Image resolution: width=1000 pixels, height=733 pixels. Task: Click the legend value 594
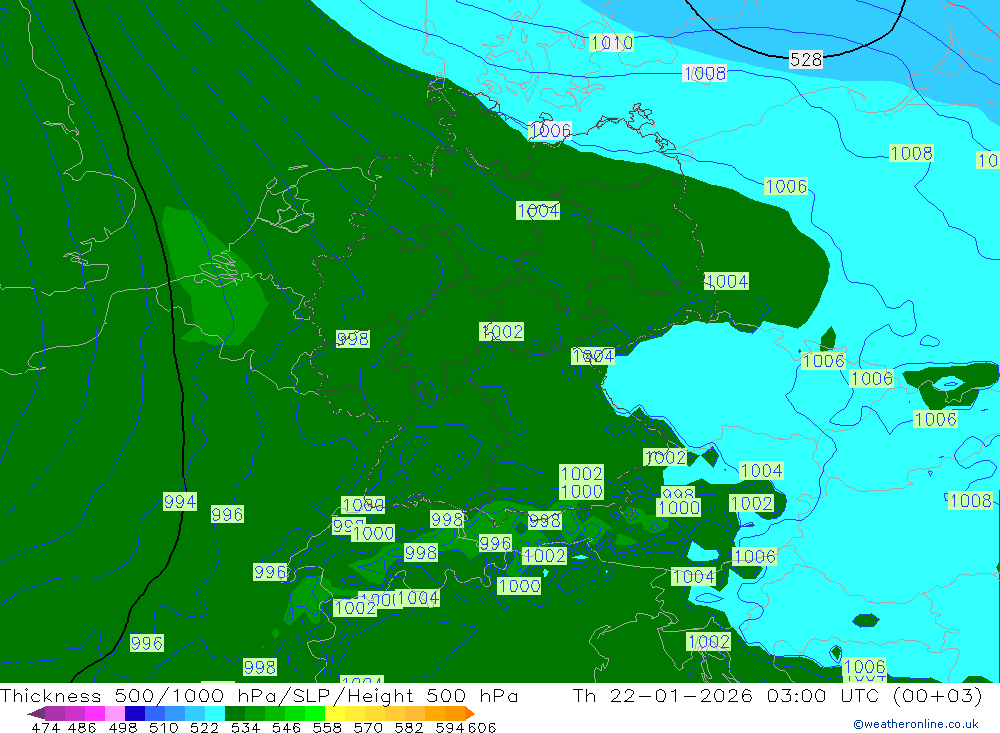450,727
